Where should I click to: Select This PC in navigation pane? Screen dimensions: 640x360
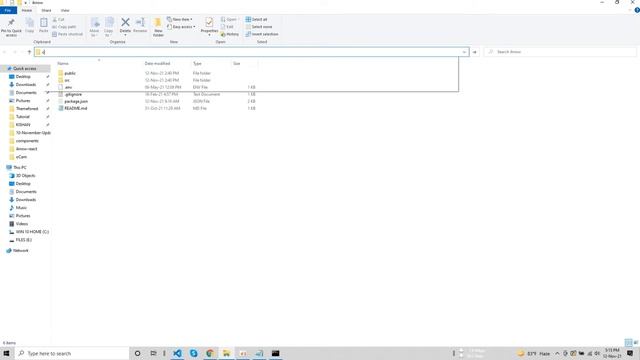(20, 167)
